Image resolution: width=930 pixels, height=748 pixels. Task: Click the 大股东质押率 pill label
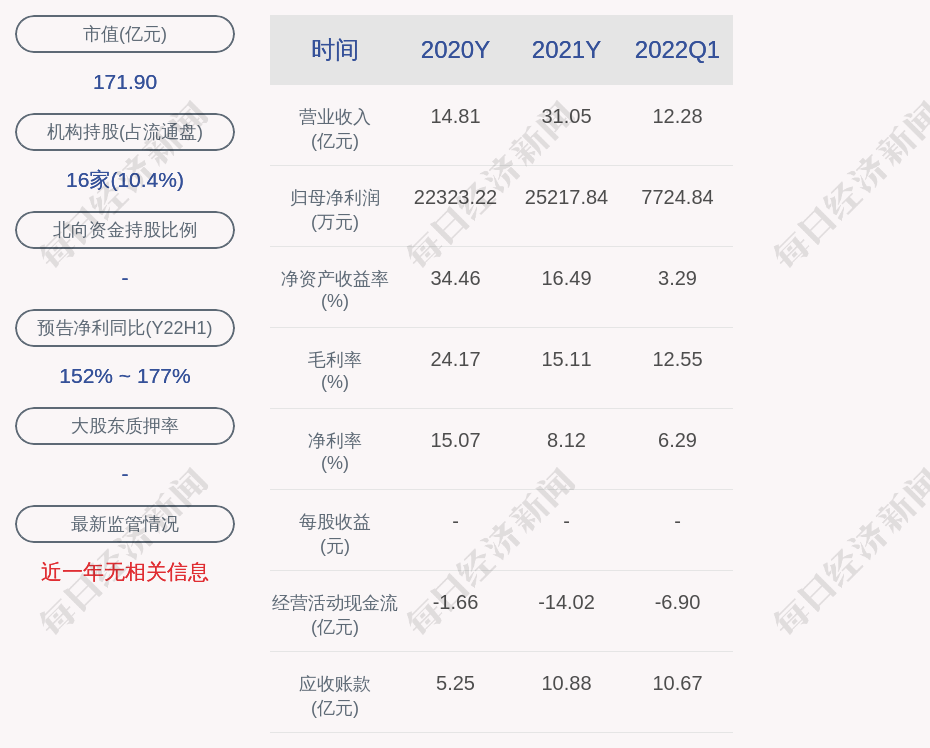(x=125, y=426)
